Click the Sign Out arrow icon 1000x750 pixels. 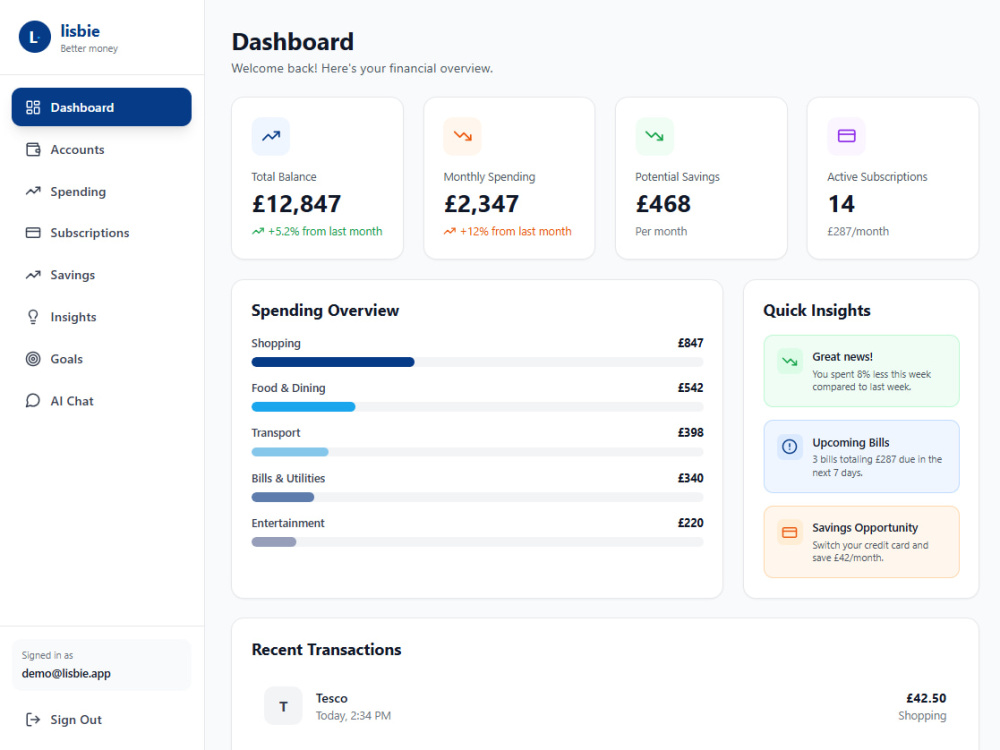pyautogui.click(x=33, y=719)
